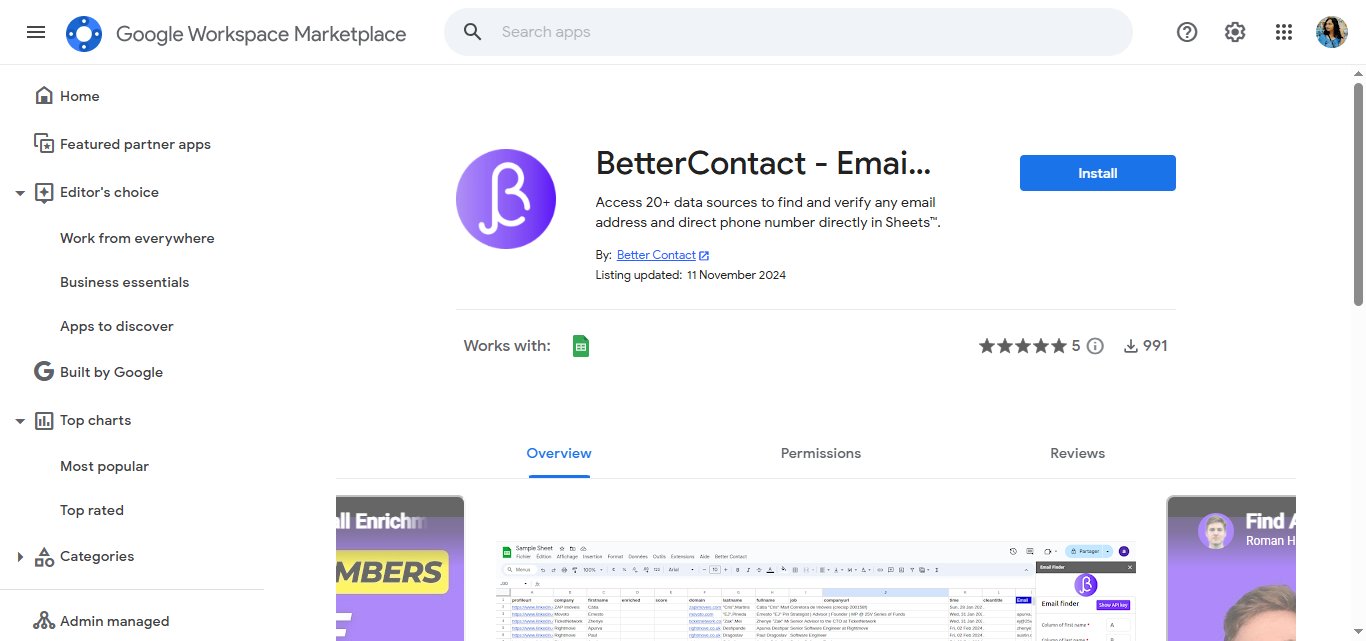The height and width of the screenshot is (641, 1366).
Task: Switch to the Reviews tab
Action: 1077,453
